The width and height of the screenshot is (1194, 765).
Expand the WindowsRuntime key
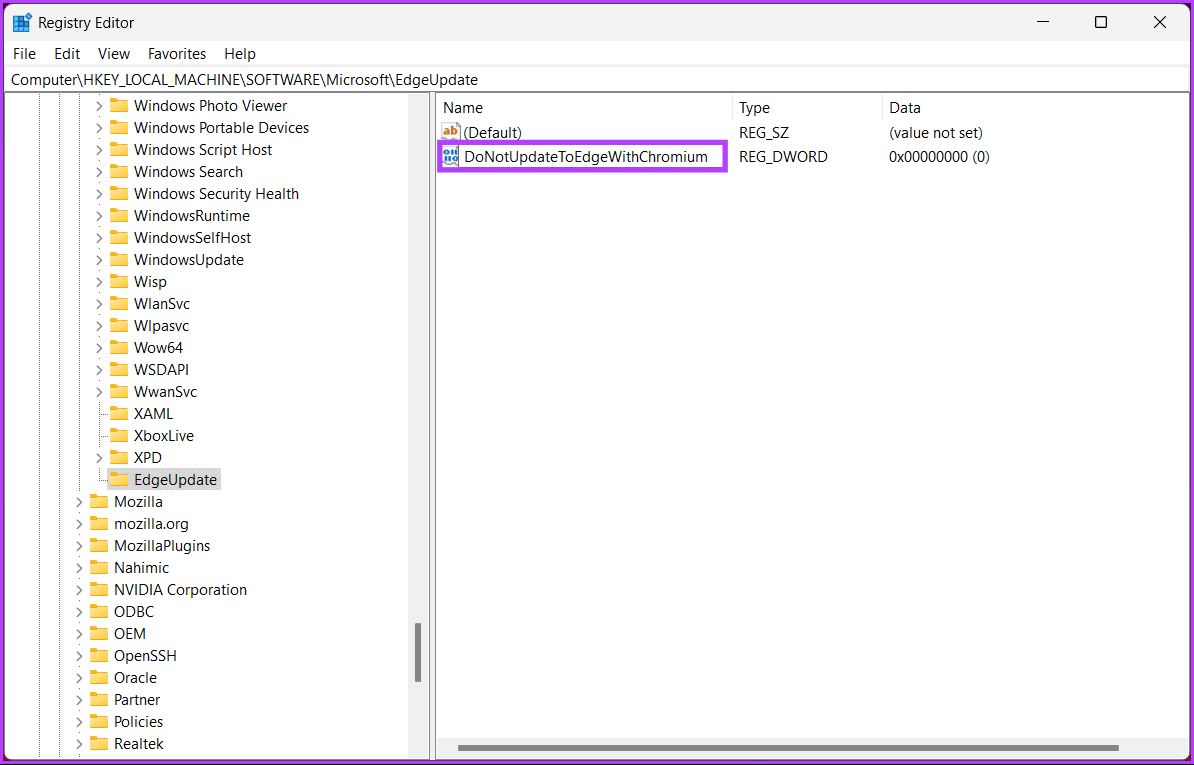click(99, 216)
